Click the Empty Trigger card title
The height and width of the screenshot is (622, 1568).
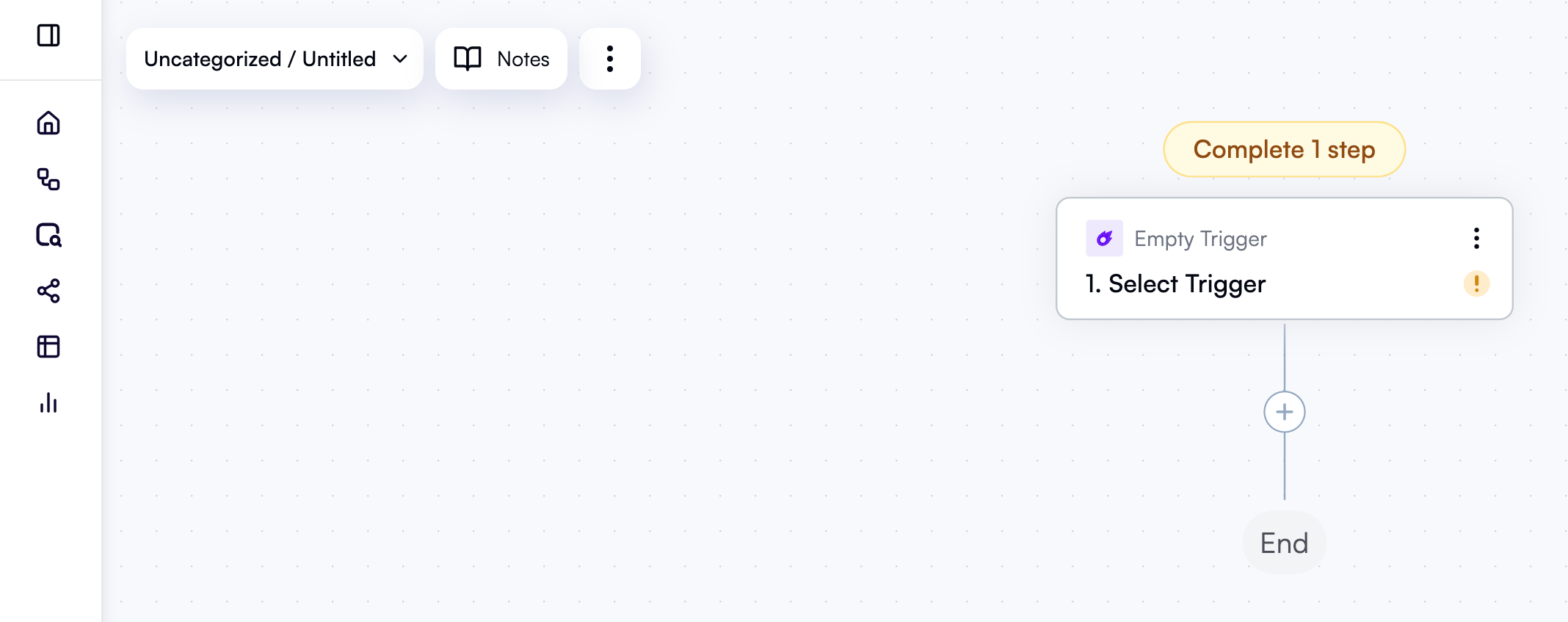point(1200,238)
